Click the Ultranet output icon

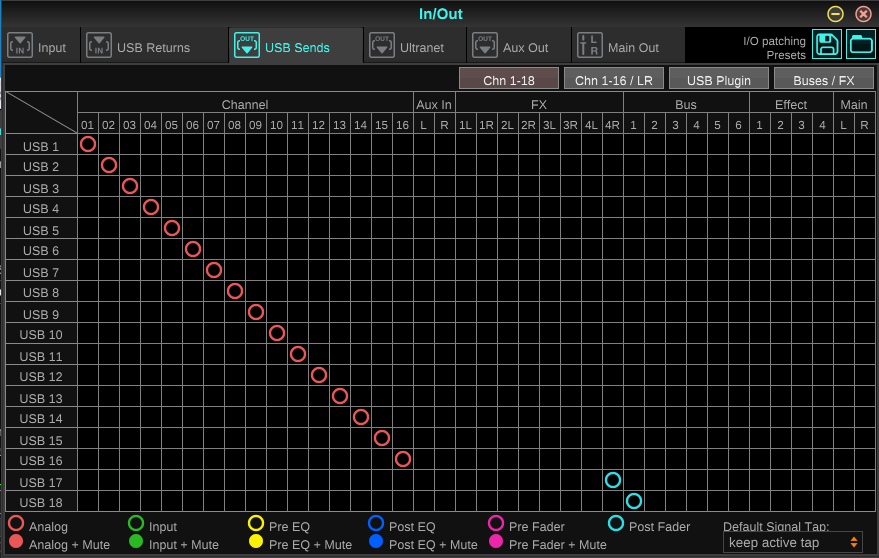381,47
